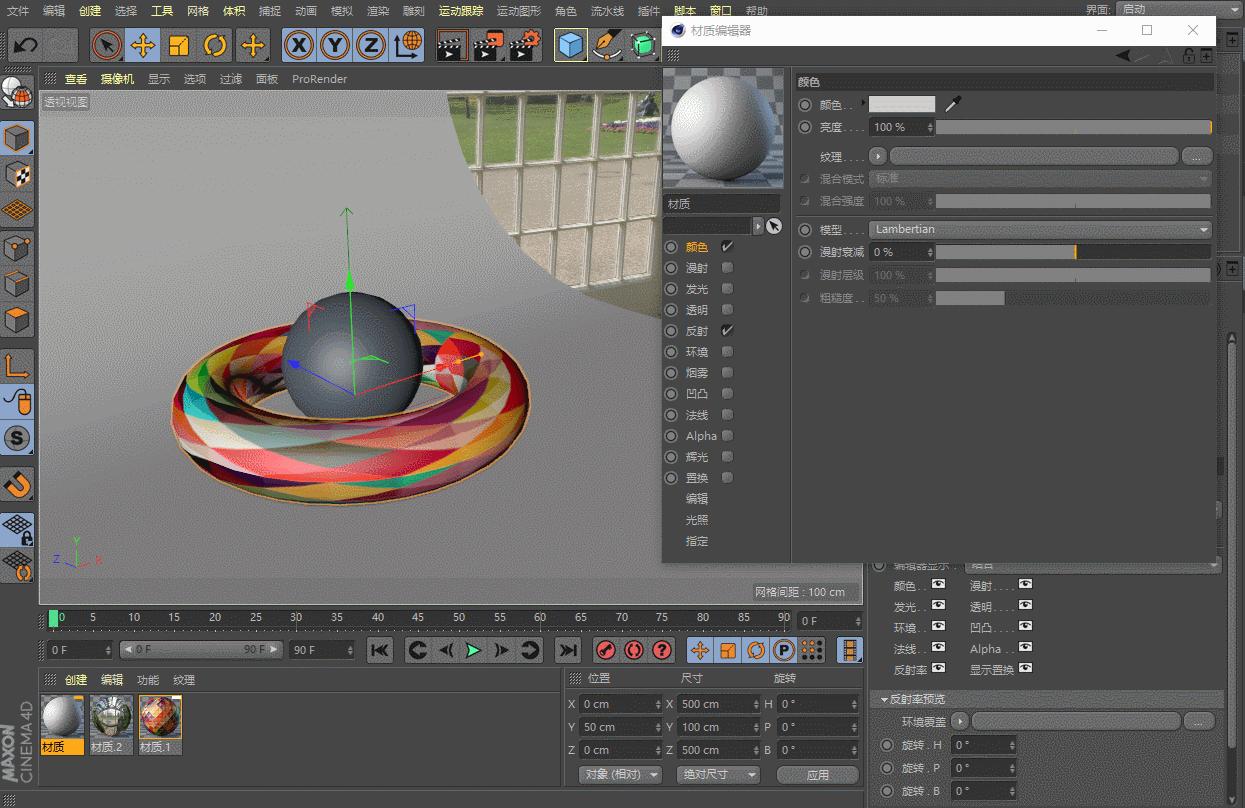This screenshot has height=808, width=1245.
Task: Select the Rotate tool
Action: coord(215,45)
